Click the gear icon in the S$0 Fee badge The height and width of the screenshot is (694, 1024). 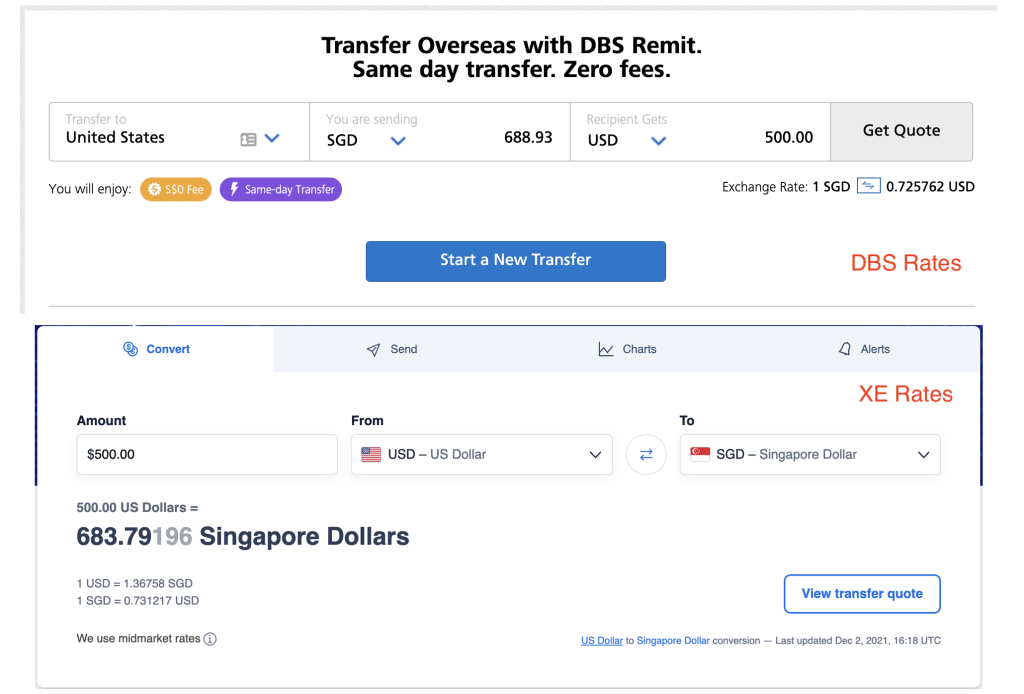tap(154, 189)
